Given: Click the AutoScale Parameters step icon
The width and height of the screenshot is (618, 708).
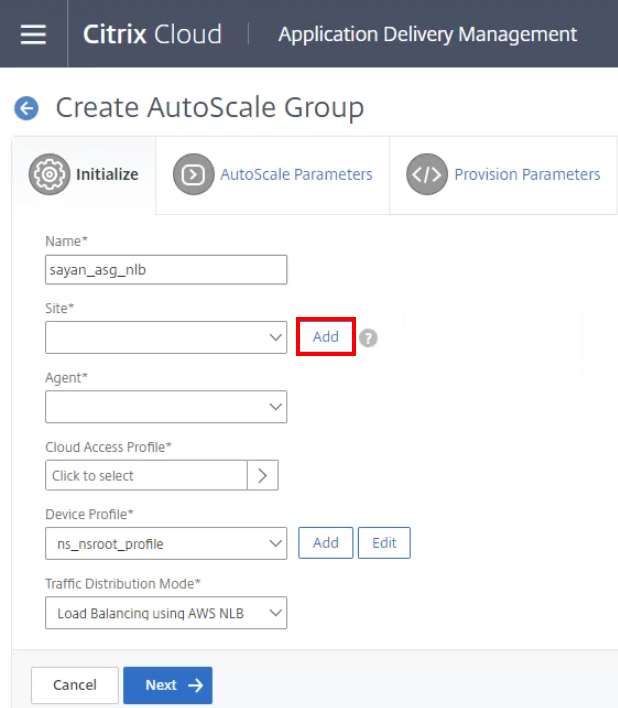Looking at the screenshot, I should pos(193,175).
